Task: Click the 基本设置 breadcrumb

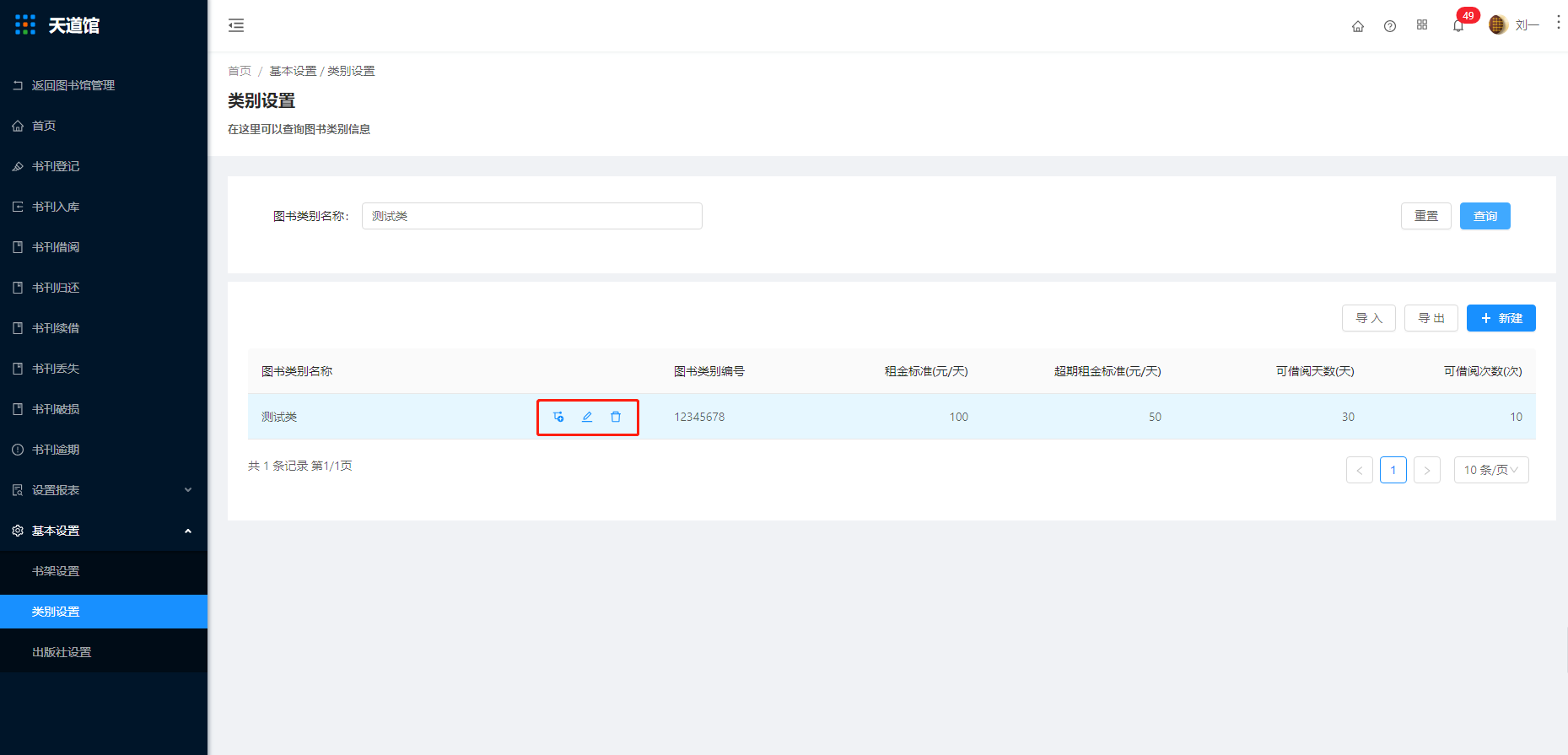Action: point(293,71)
